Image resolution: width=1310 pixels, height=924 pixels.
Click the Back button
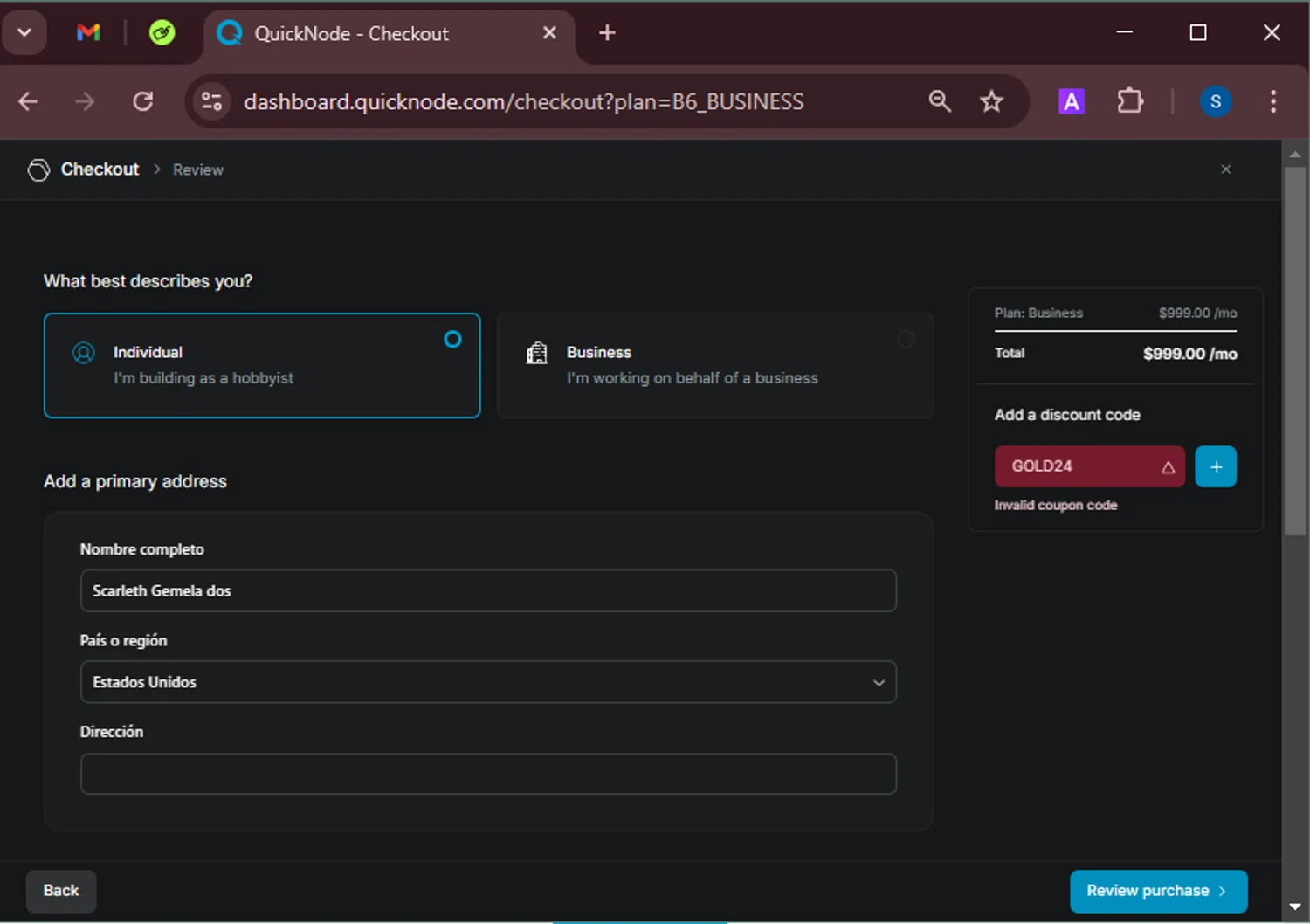[61, 891]
